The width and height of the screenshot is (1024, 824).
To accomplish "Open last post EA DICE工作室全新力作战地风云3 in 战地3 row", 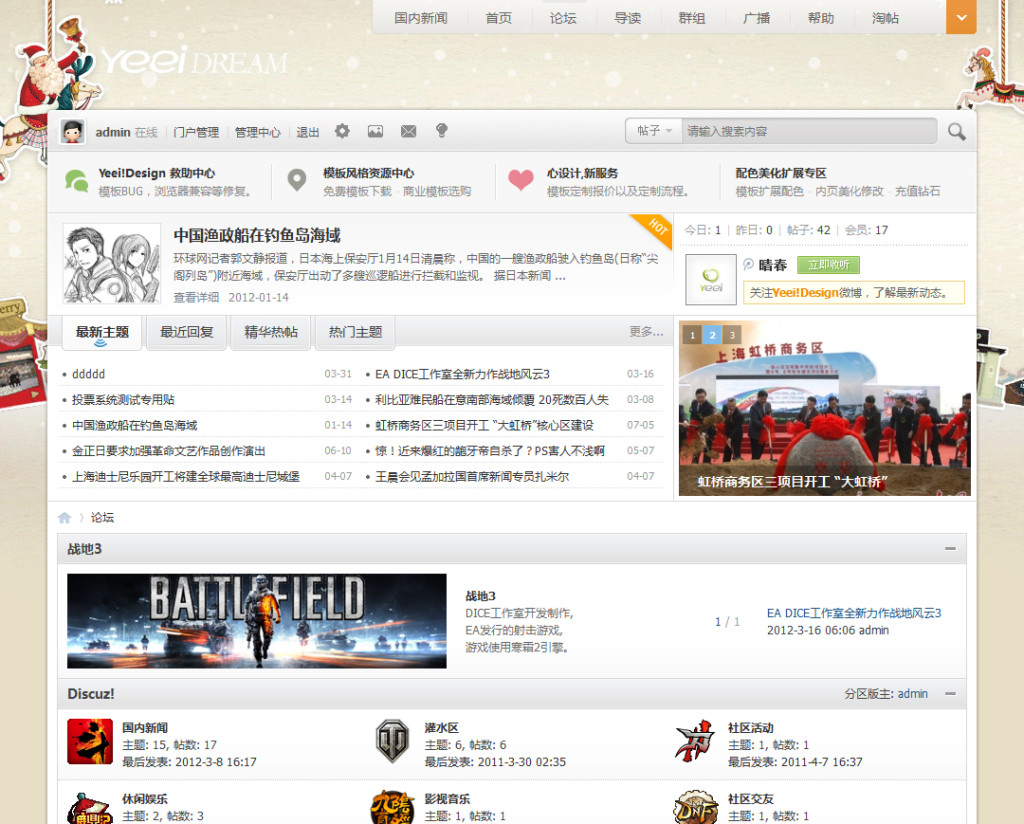I will click(x=854, y=613).
